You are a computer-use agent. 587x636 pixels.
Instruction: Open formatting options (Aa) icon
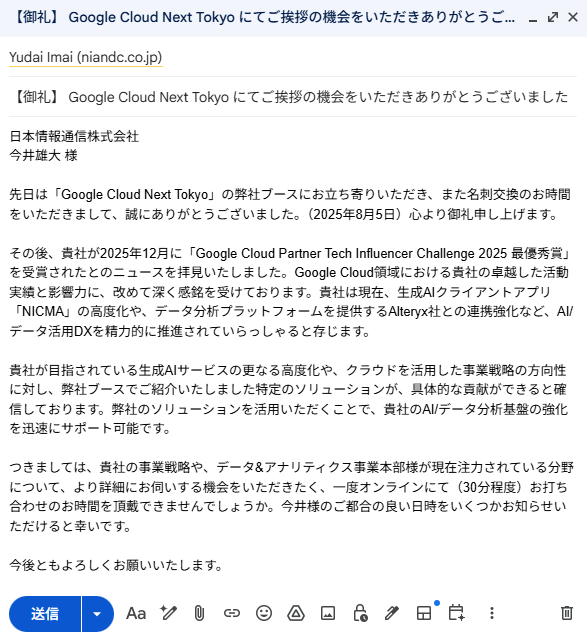(136, 613)
